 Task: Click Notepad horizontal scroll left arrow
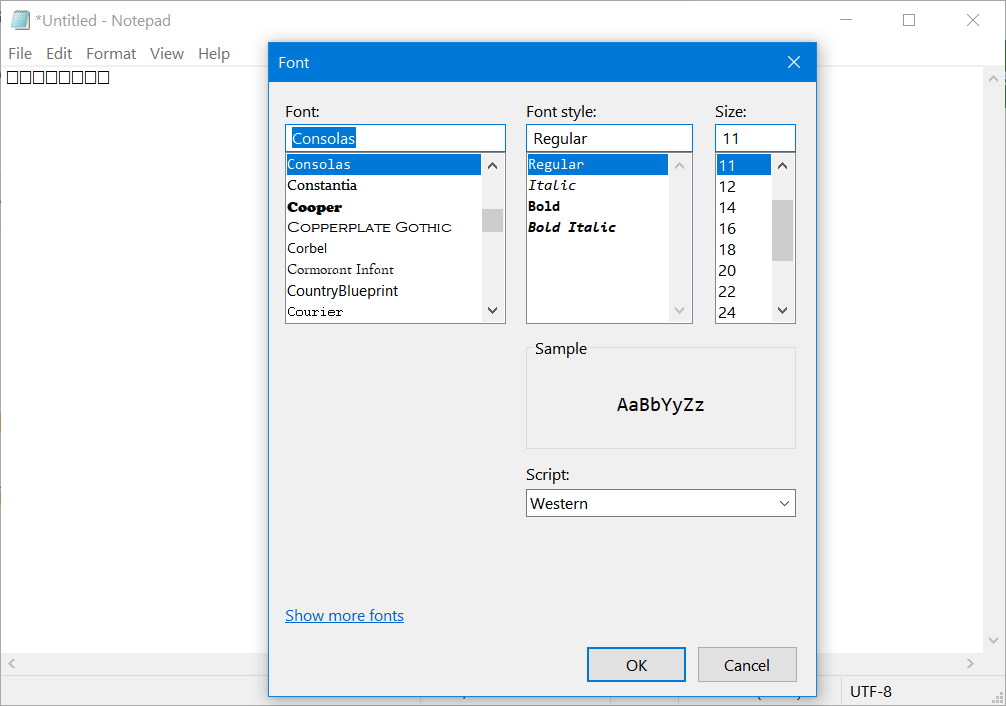12,664
